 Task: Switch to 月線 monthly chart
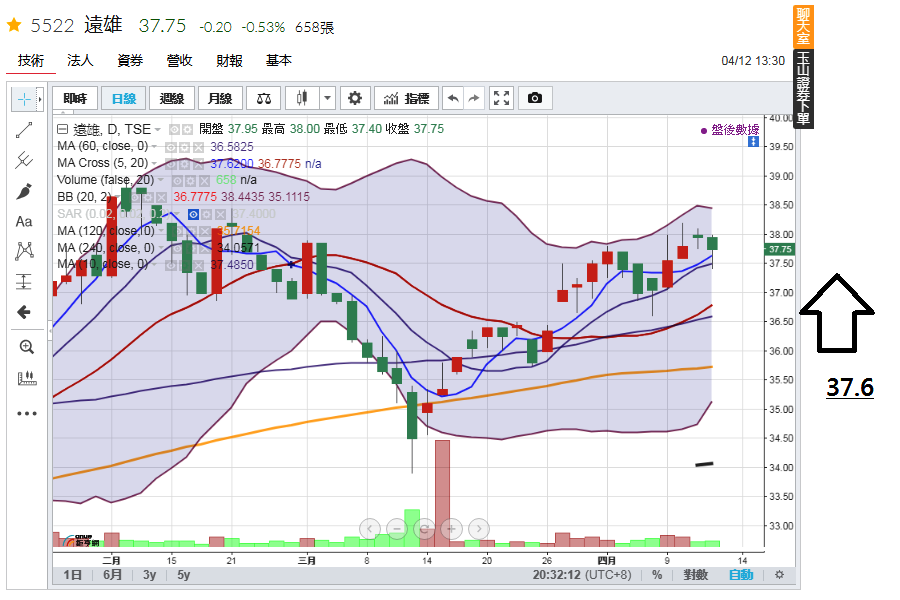tap(220, 98)
